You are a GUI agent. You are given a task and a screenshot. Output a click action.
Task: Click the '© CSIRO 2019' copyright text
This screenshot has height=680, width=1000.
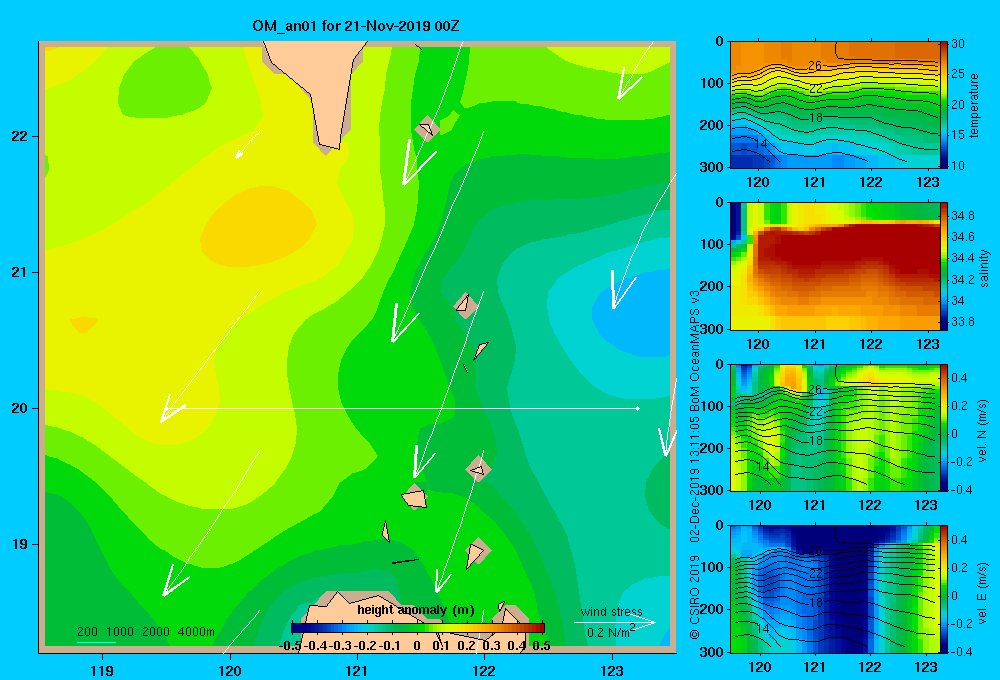point(695,597)
